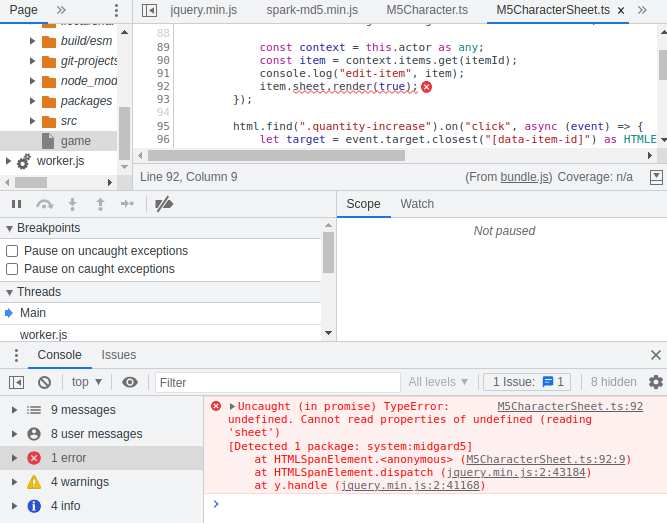
Task: Type in the console Filter field
Action: pyautogui.click(x=275, y=382)
